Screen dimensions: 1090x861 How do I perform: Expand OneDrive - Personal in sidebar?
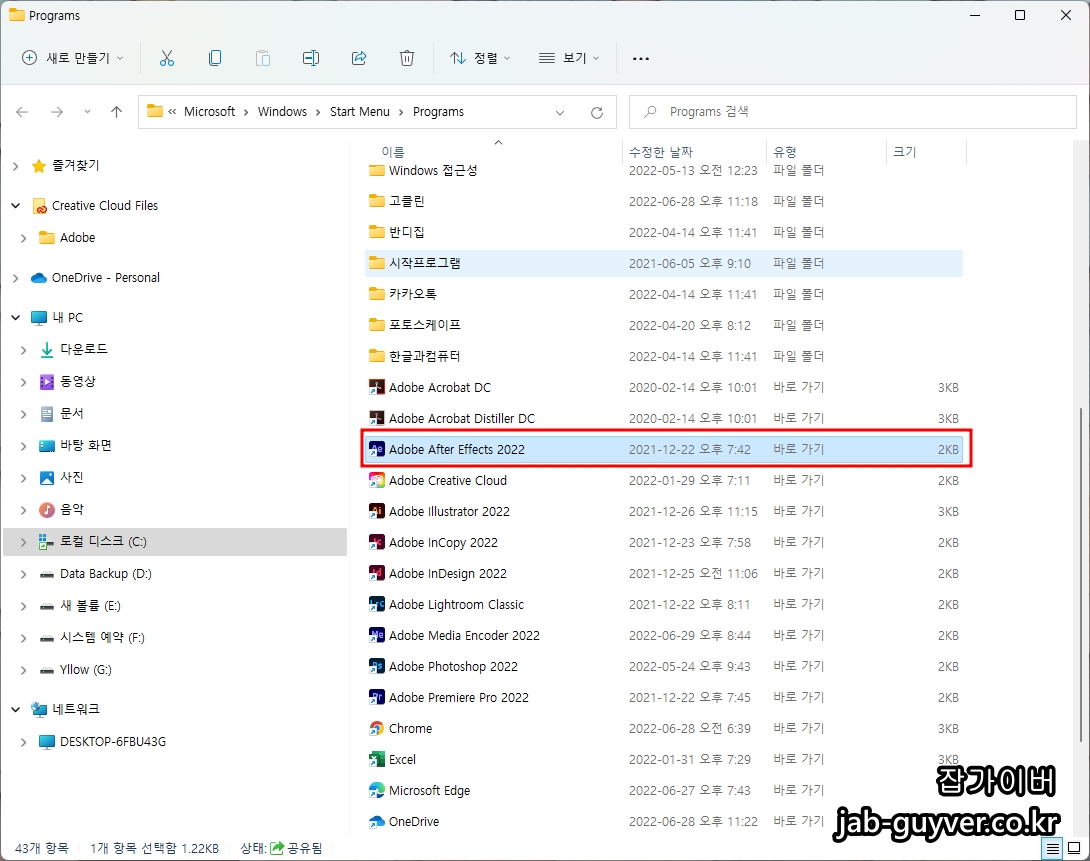click(x=15, y=278)
